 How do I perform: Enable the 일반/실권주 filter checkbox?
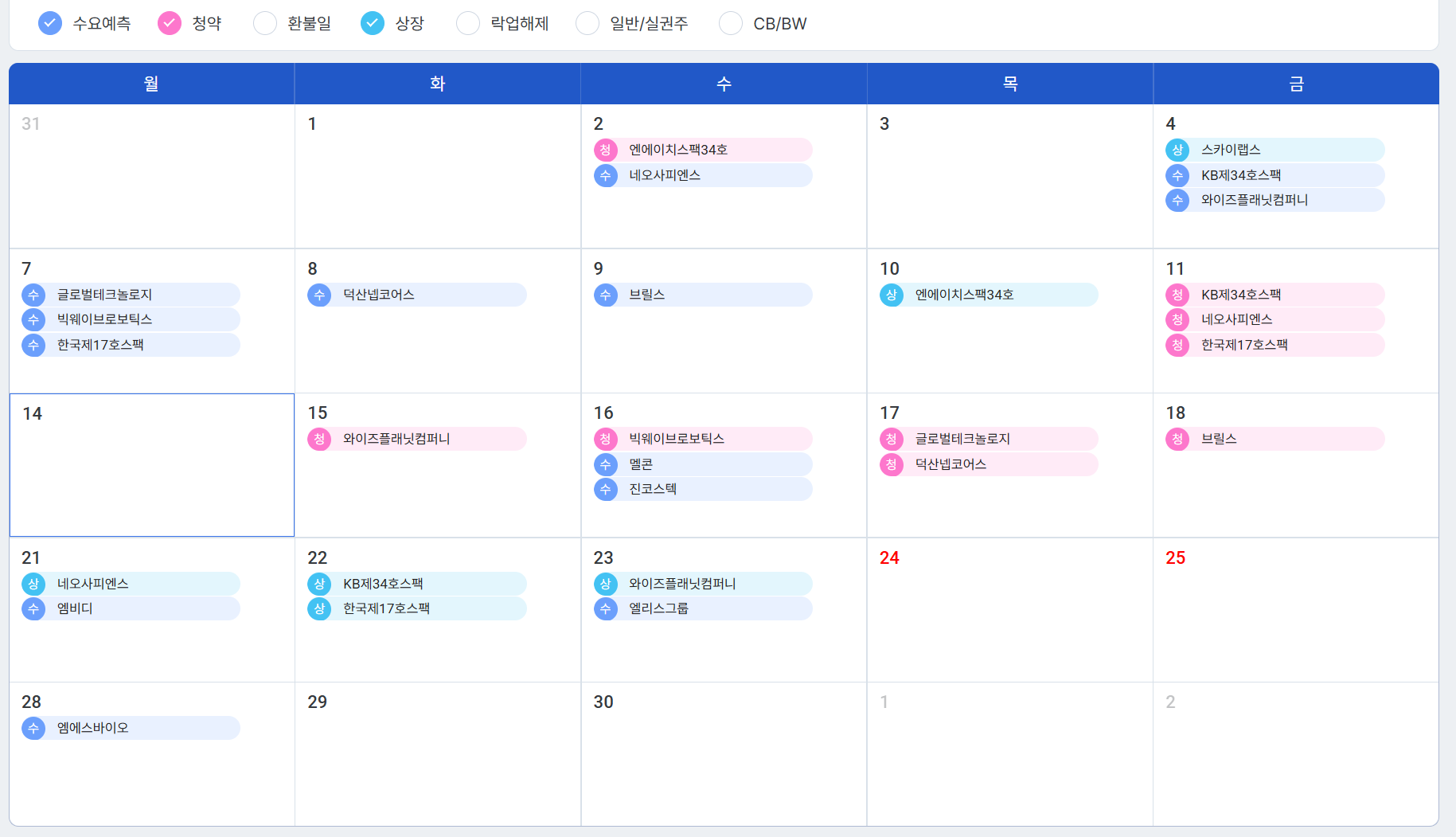tap(587, 23)
